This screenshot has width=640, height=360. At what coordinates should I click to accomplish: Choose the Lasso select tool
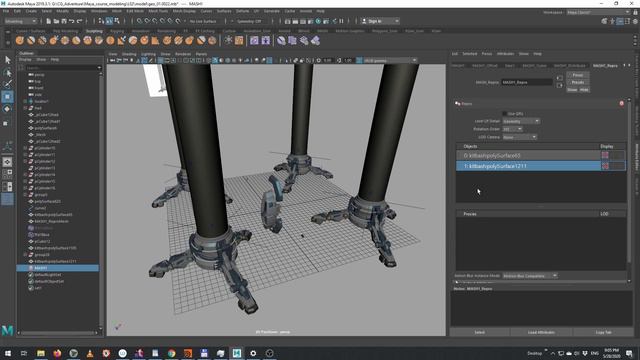(7, 72)
